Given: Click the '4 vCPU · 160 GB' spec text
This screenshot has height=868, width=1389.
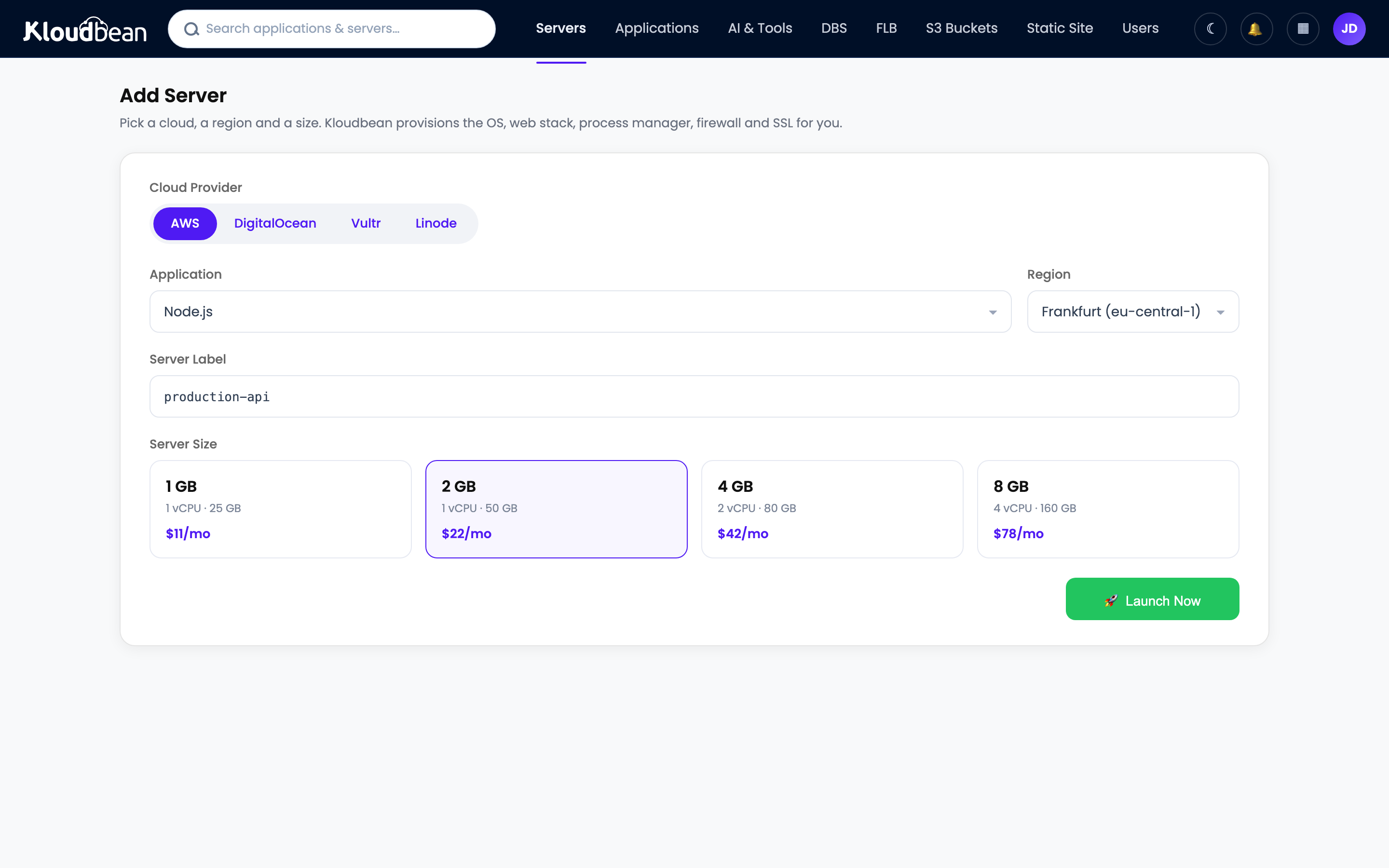Looking at the screenshot, I should (1035, 508).
